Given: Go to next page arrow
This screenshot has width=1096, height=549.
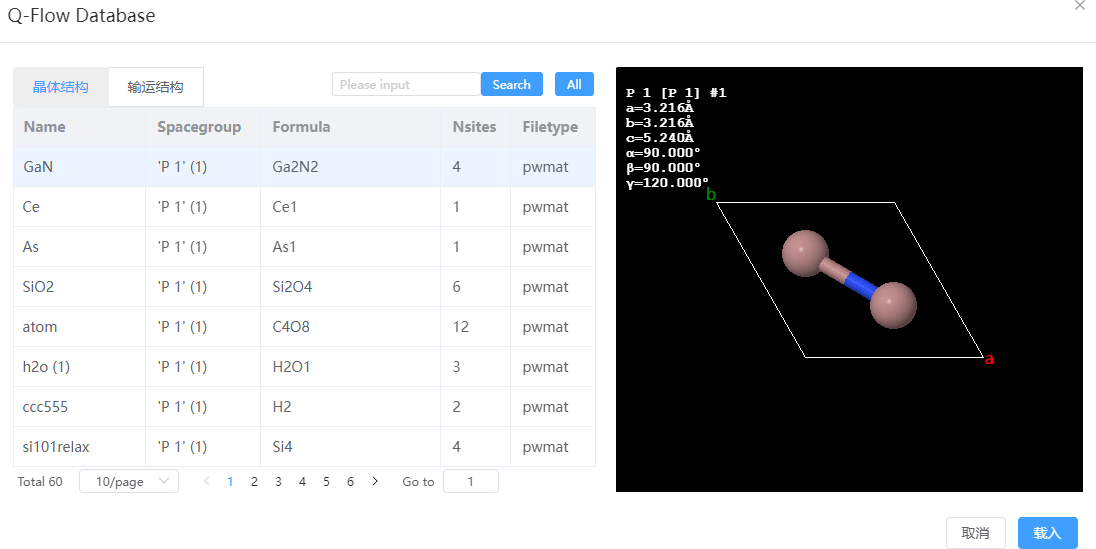Looking at the screenshot, I should pyautogui.click(x=375, y=481).
